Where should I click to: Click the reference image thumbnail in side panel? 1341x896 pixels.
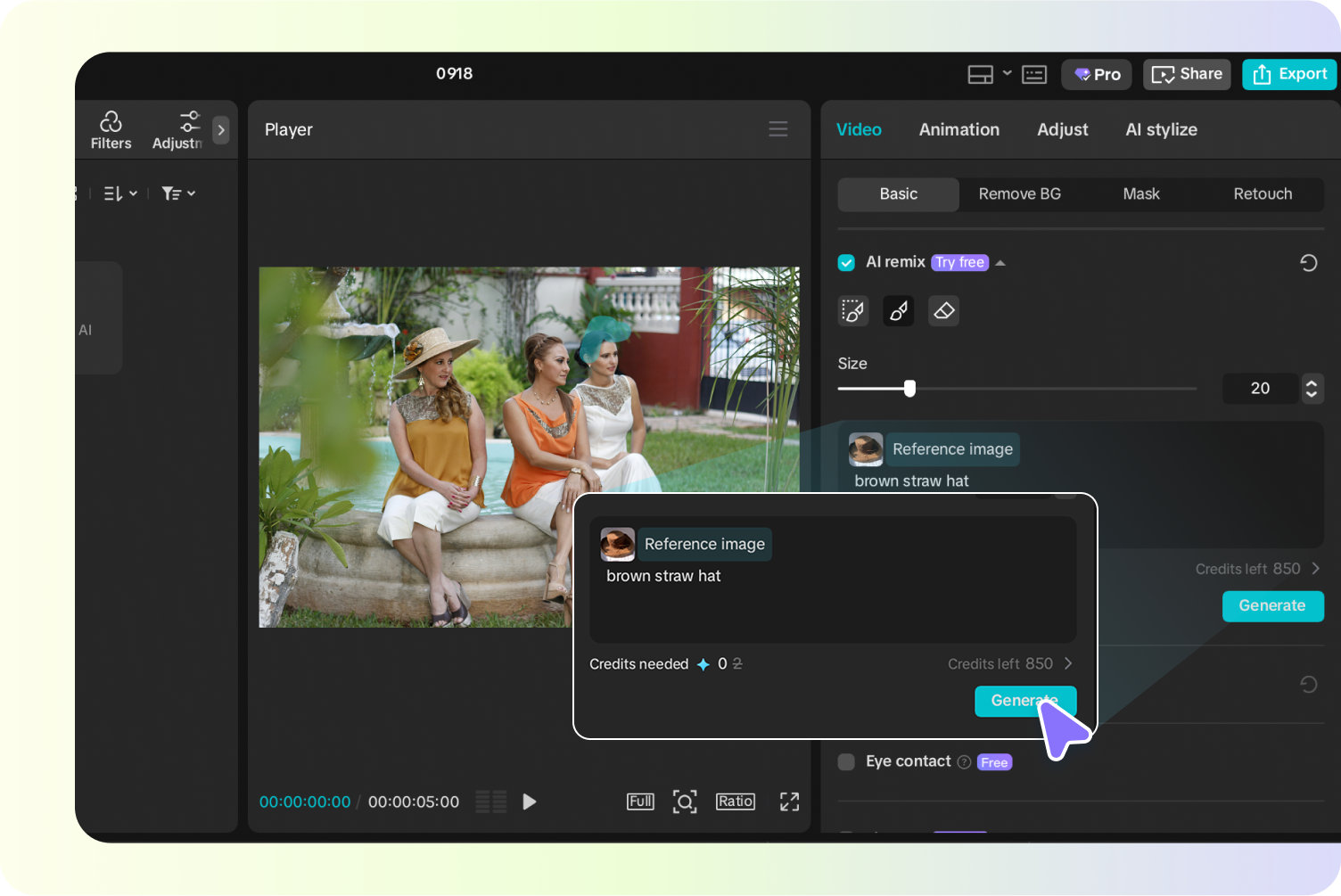click(866, 449)
